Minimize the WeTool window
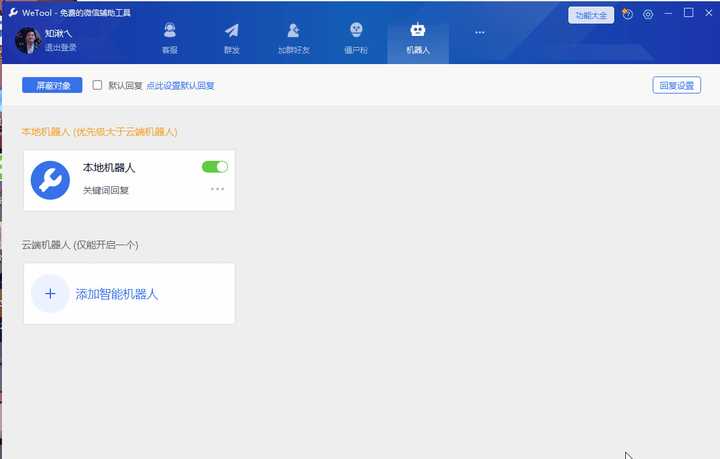Screen dimensions: 720x459 pos(668,13)
